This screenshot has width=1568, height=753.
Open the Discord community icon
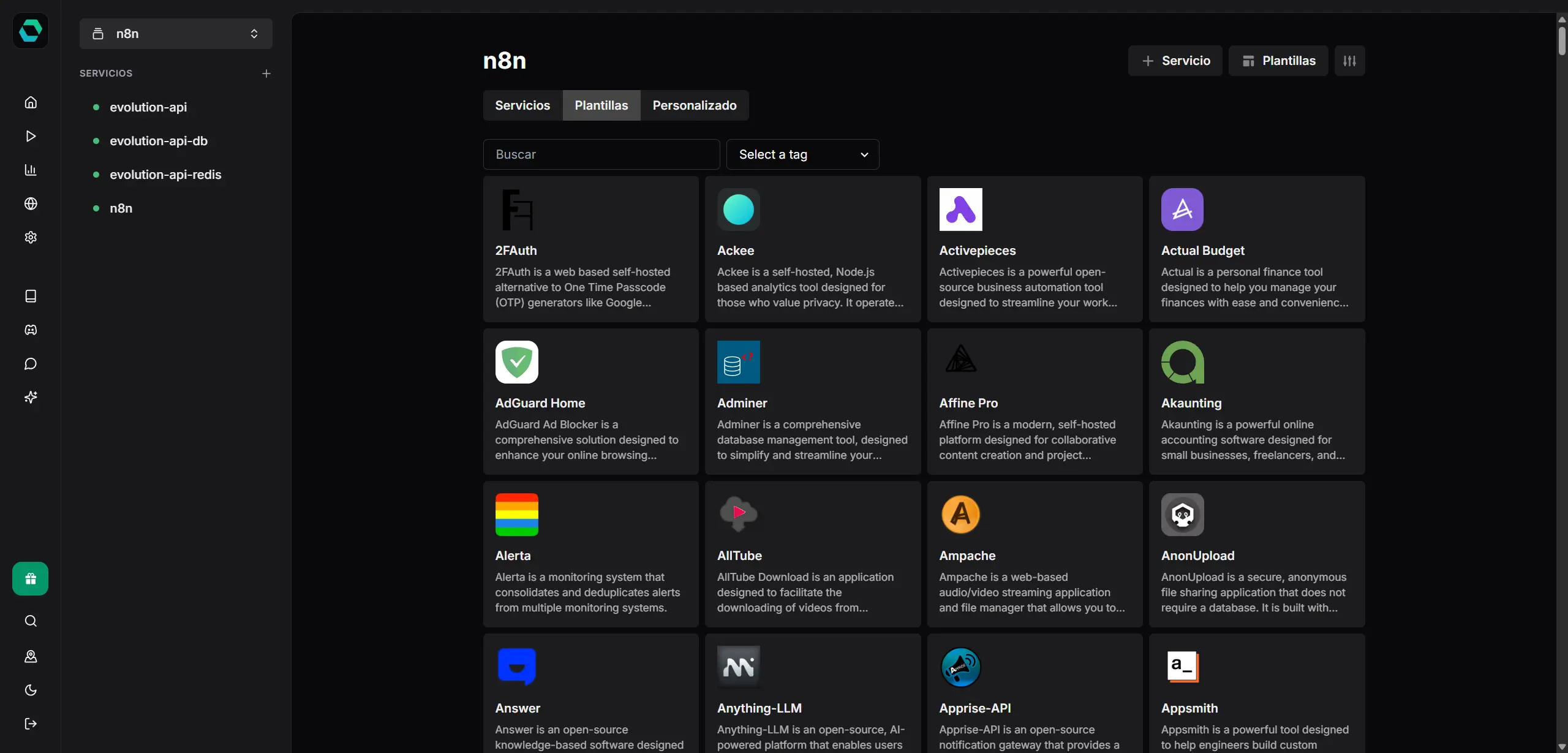point(31,330)
